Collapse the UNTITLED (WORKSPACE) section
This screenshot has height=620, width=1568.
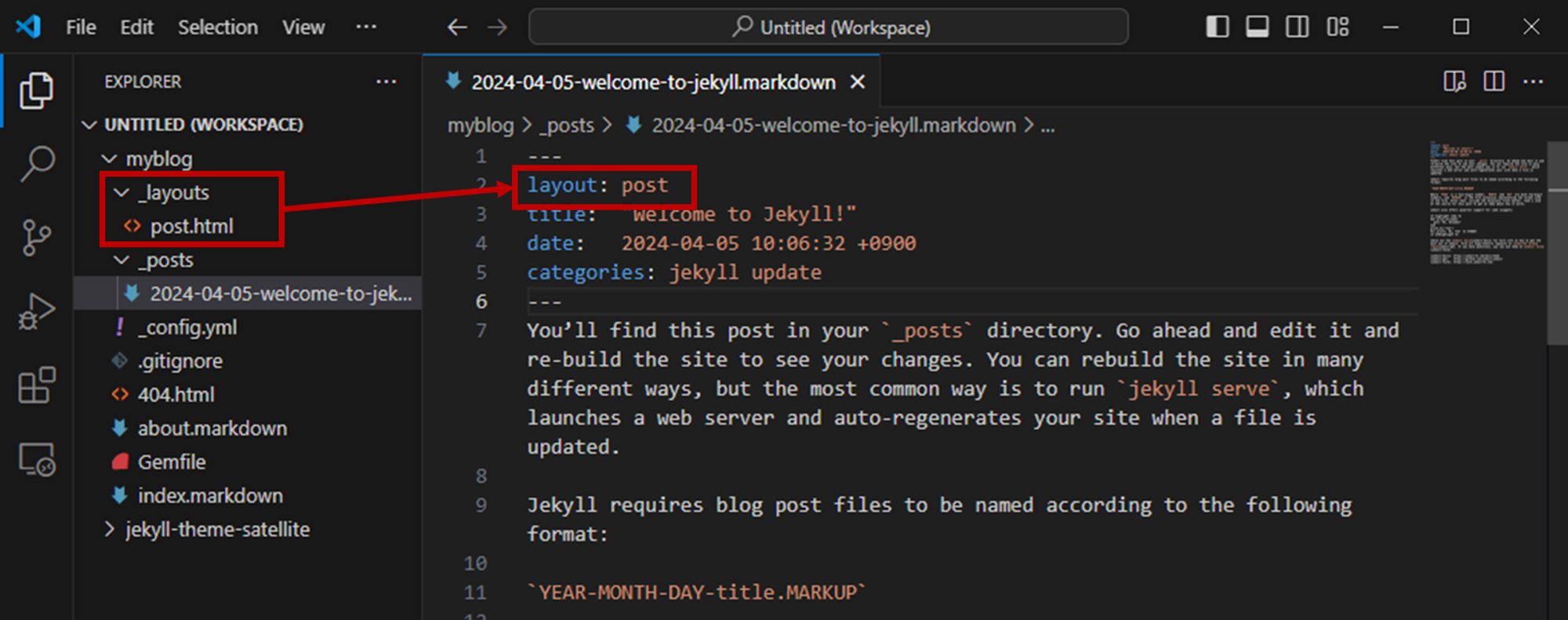tap(89, 125)
